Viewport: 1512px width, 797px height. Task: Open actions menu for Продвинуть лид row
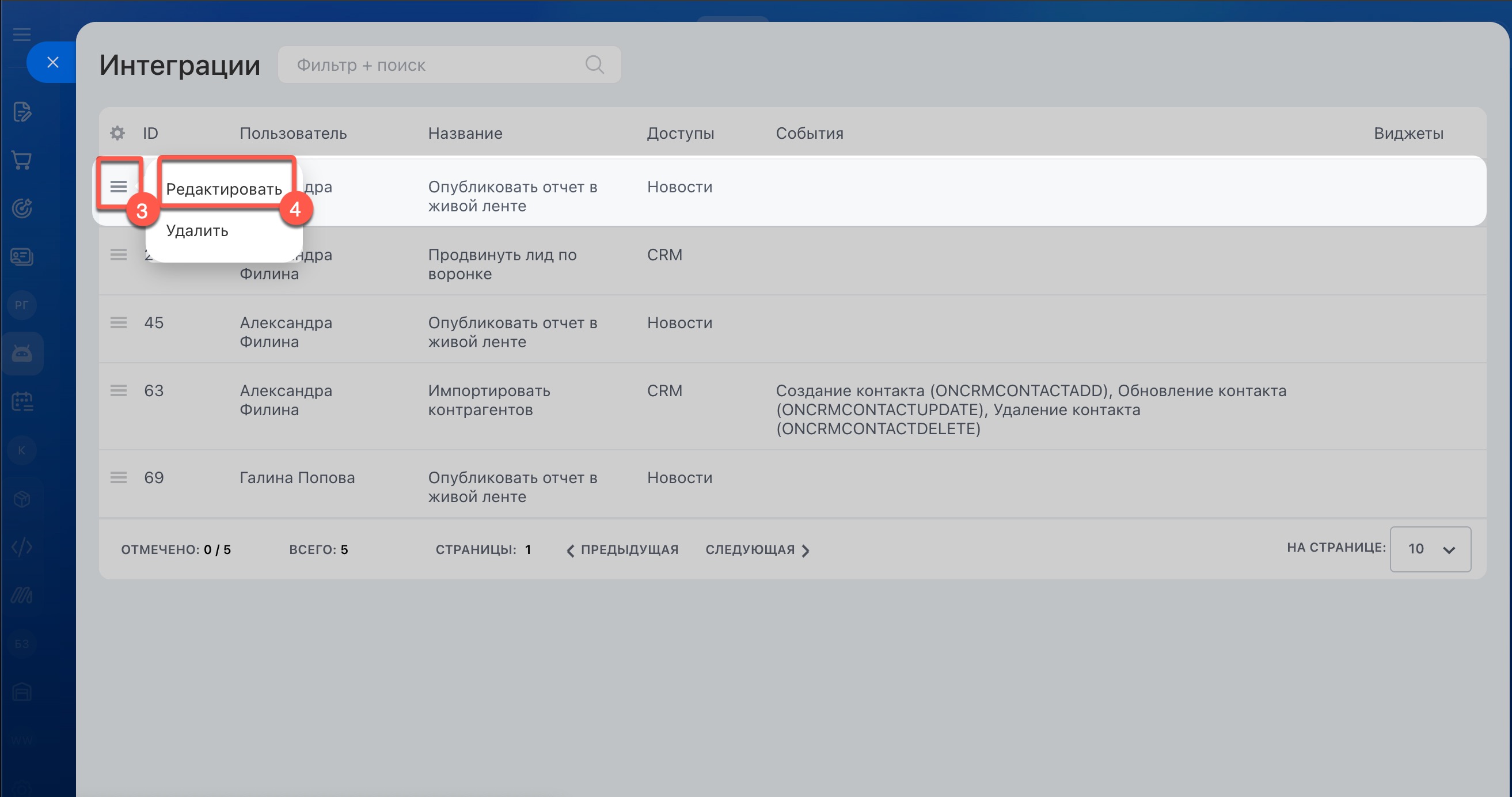pos(119,255)
